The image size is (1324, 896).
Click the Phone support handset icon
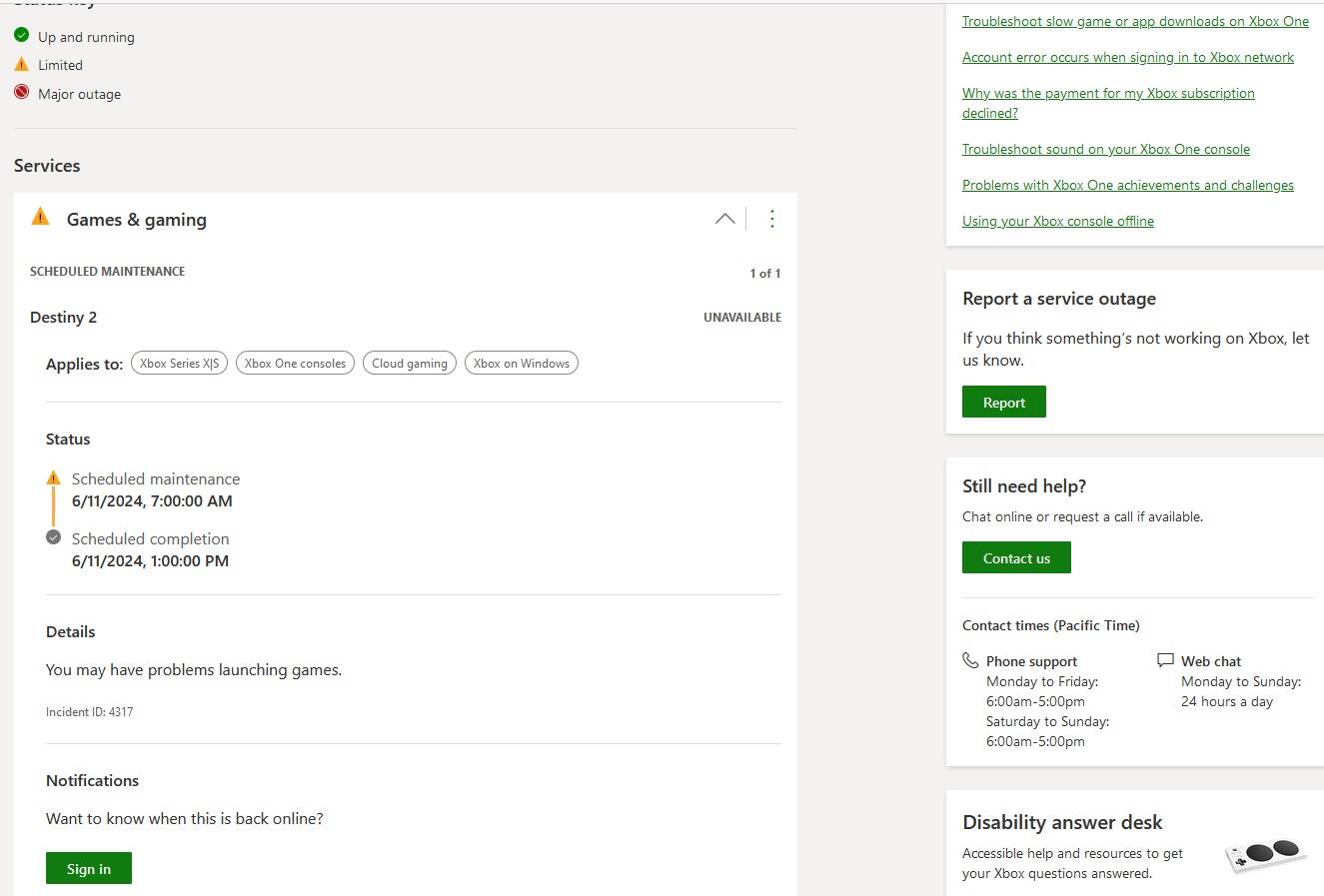point(970,660)
